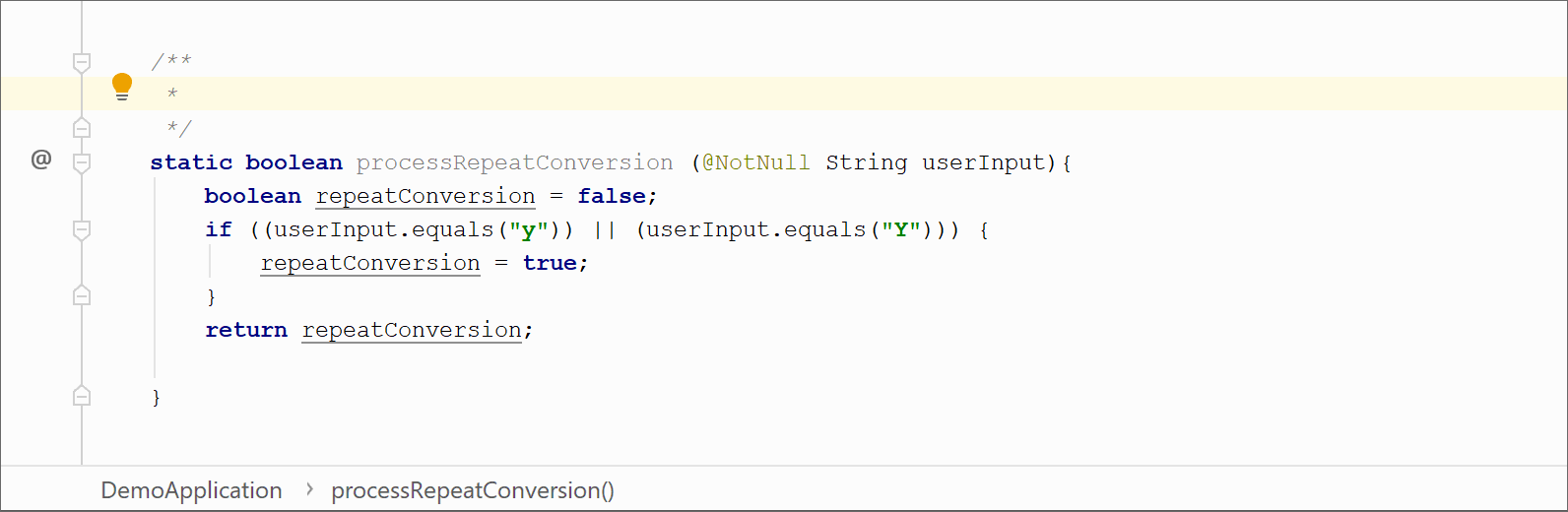Collapse the if-statement fold marker

pyautogui.click(x=82, y=229)
